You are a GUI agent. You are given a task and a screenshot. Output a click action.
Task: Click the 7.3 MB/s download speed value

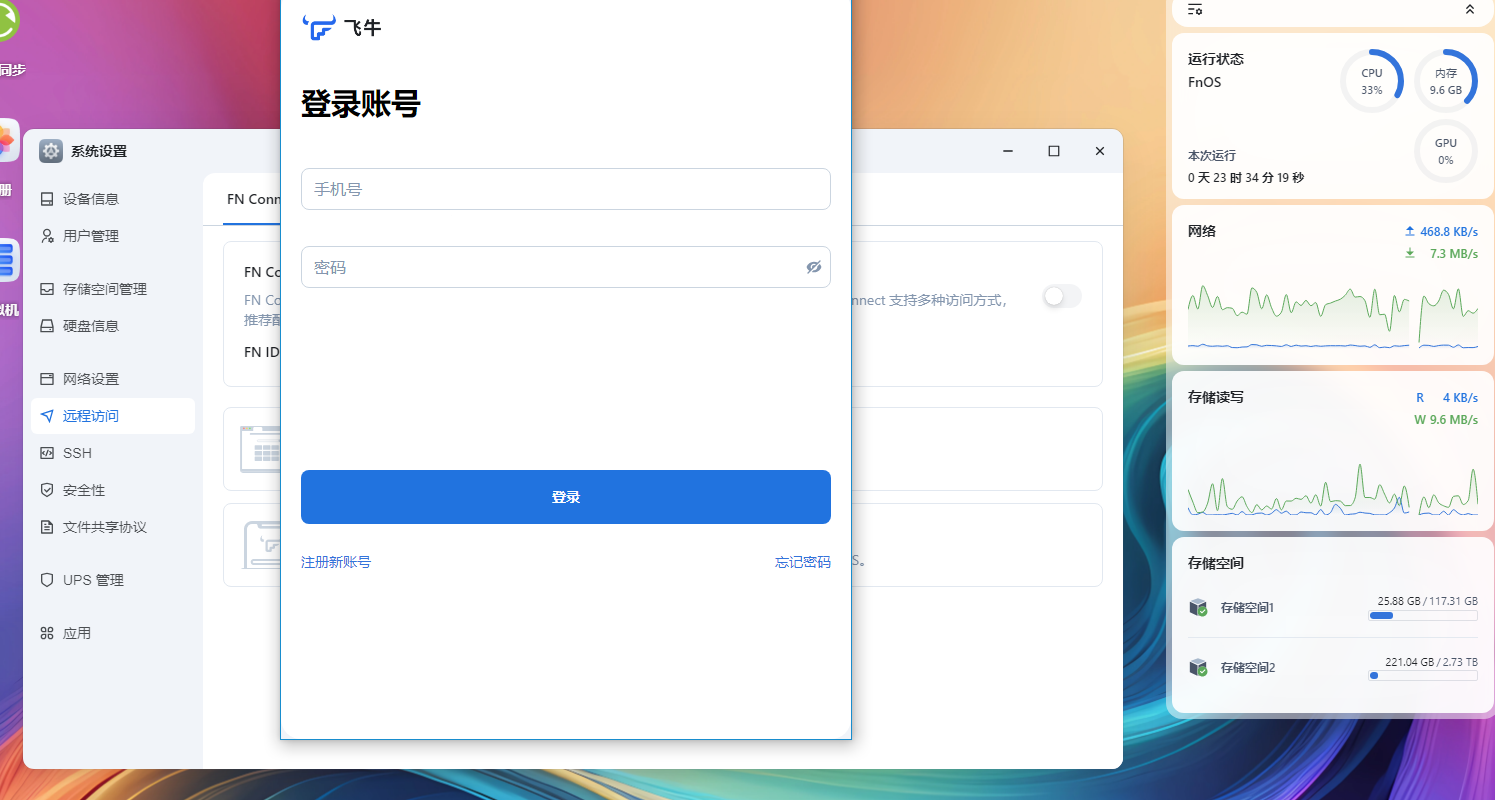(1454, 253)
